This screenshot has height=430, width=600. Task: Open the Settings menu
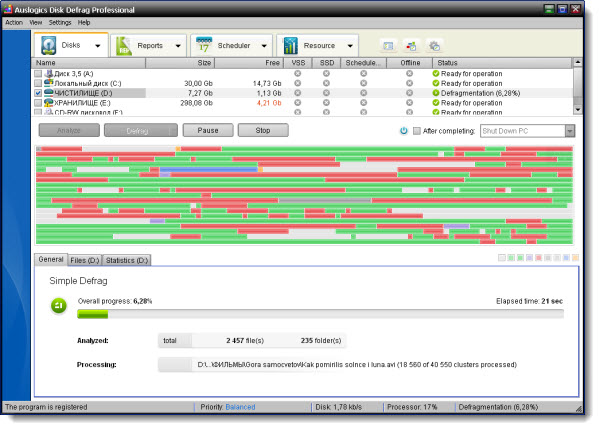60,21
